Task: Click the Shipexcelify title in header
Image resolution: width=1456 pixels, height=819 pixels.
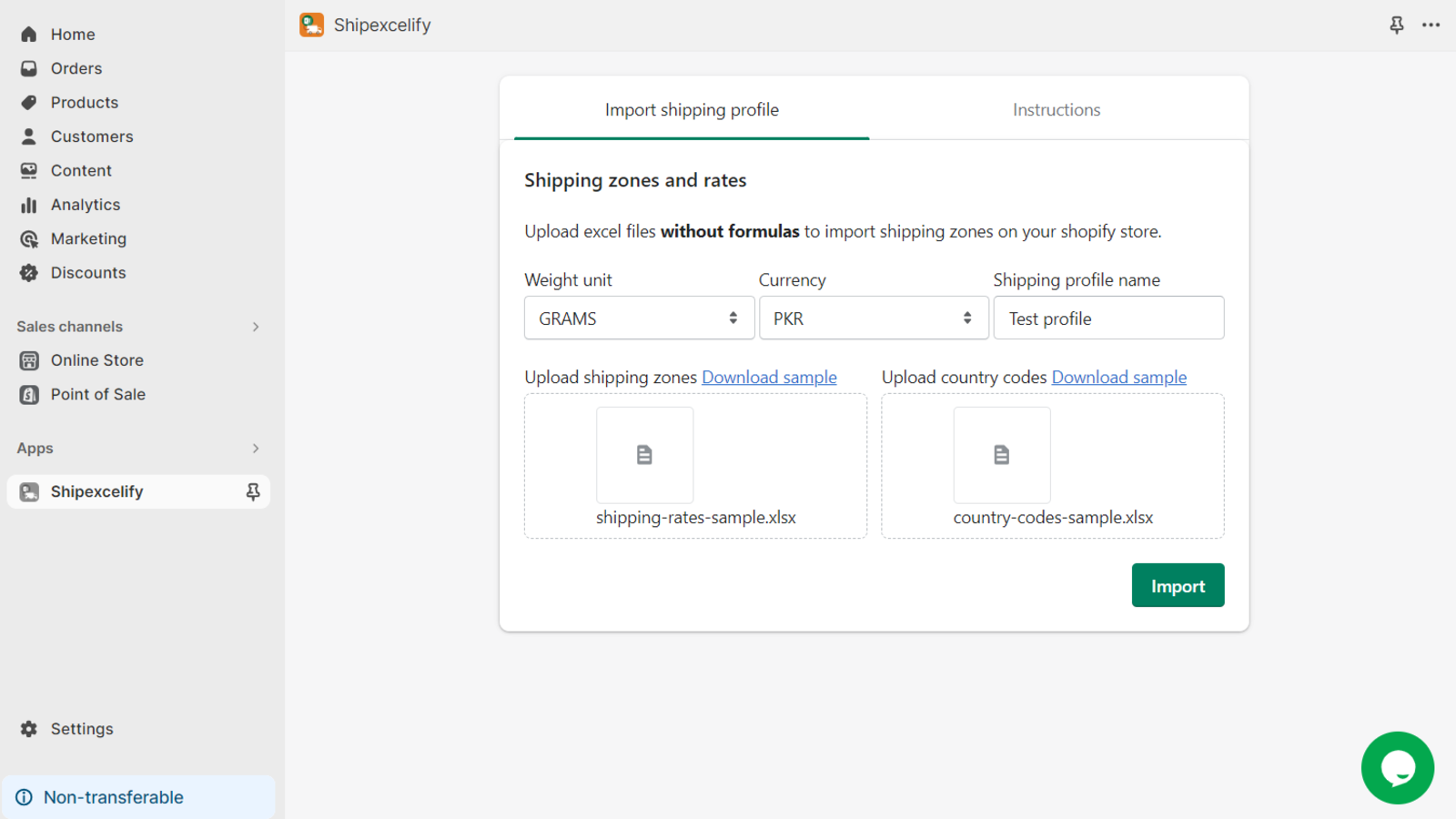Action: point(382,25)
